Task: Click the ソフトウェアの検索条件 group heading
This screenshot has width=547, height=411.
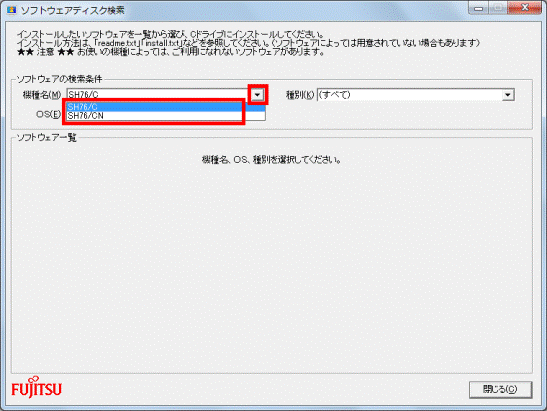Action: (59, 79)
